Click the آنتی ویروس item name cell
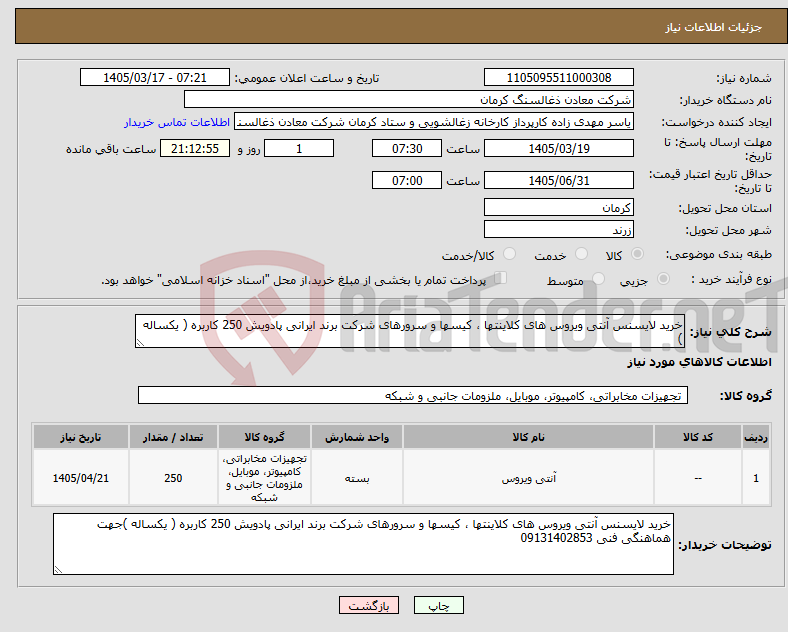 528,478
